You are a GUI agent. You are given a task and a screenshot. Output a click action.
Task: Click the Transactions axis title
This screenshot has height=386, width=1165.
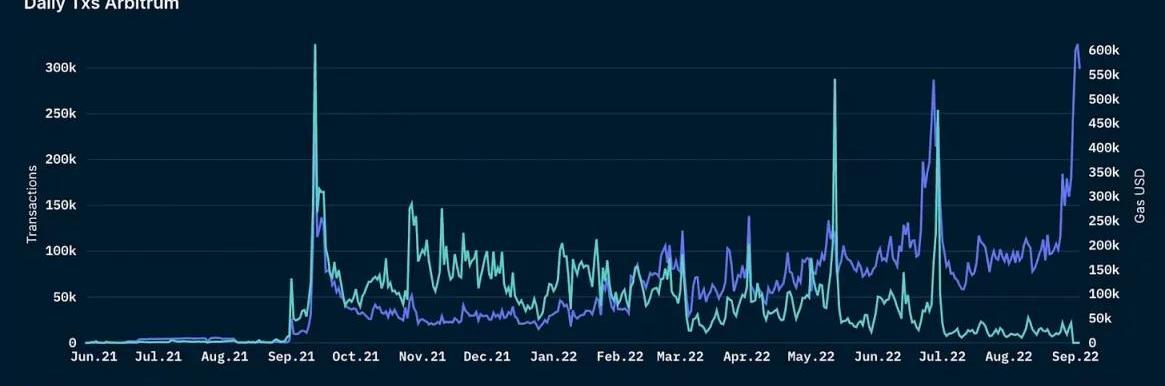[32, 205]
